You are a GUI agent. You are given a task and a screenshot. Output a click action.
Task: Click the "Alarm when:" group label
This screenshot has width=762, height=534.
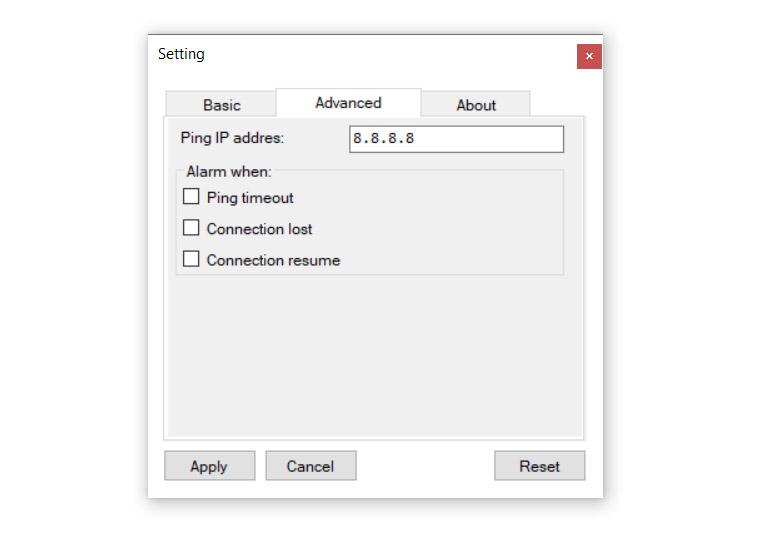click(229, 171)
